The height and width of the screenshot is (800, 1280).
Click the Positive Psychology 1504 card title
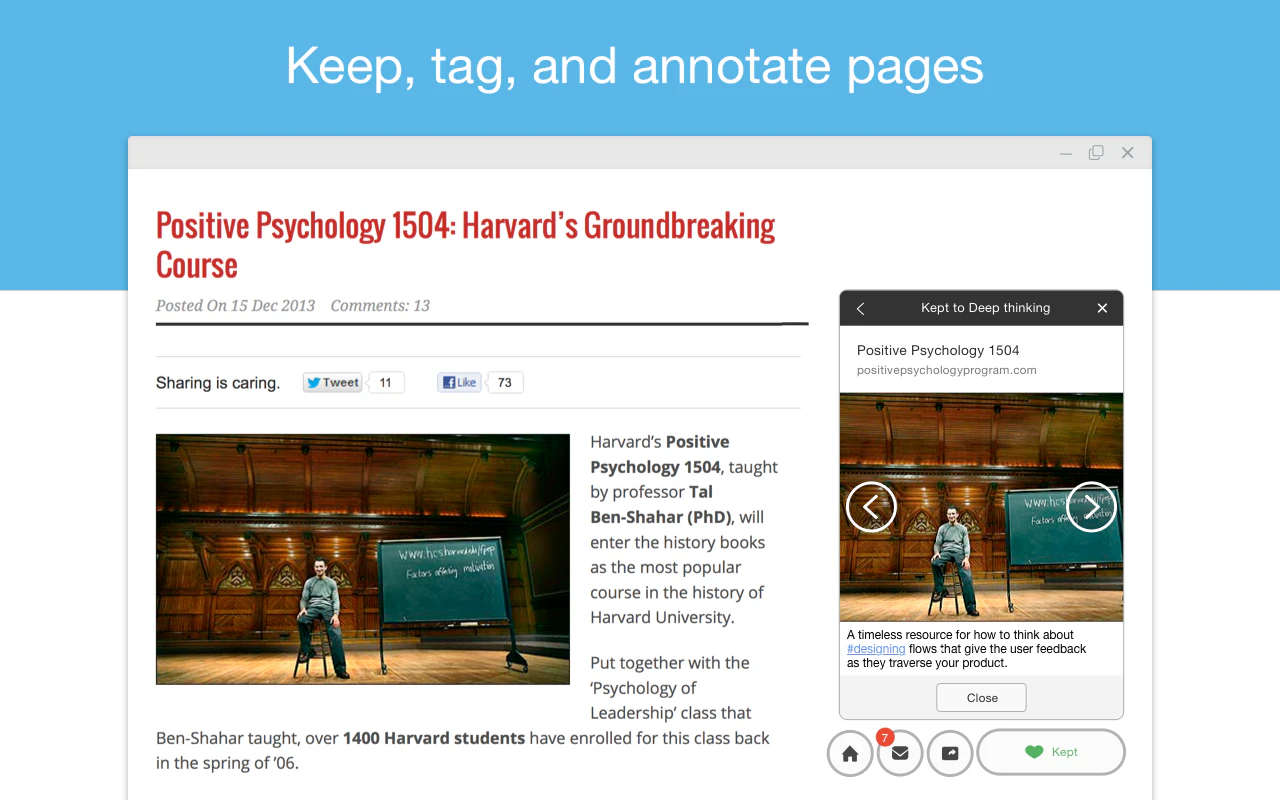tap(938, 350)
